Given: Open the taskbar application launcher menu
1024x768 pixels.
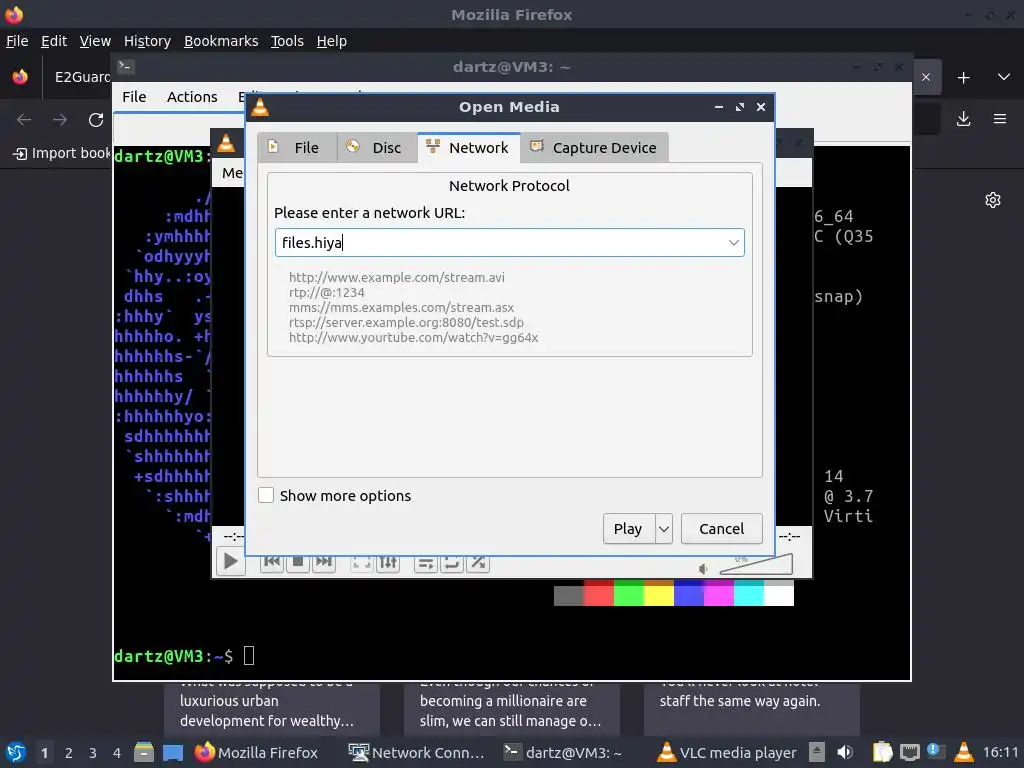Looking at the screenshot, I should coord(16,752).
